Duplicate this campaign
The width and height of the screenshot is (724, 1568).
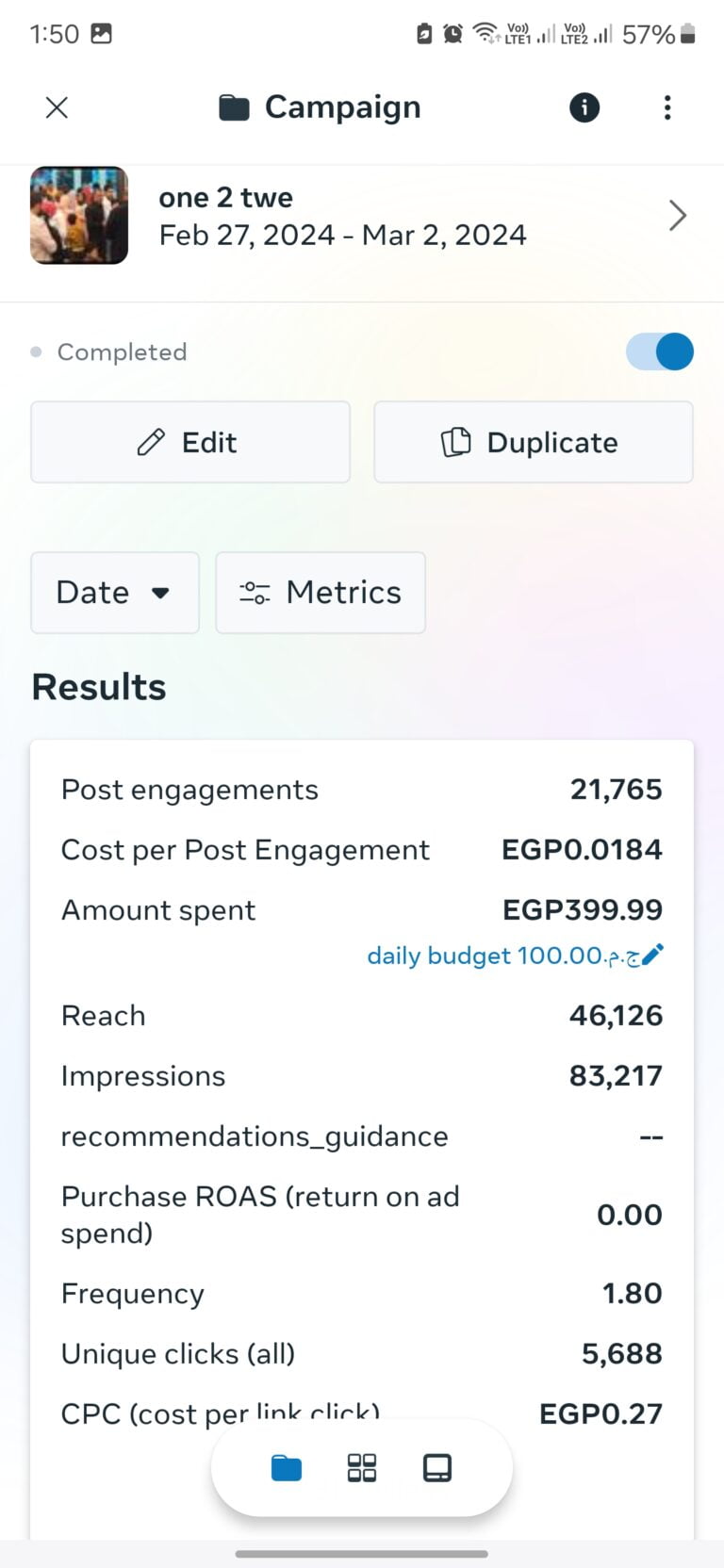tap(534, 442)
